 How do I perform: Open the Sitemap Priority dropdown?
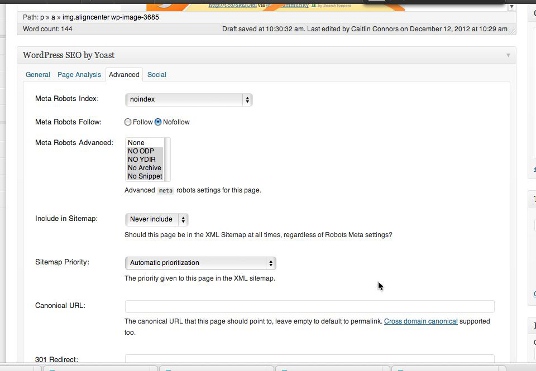200,263
